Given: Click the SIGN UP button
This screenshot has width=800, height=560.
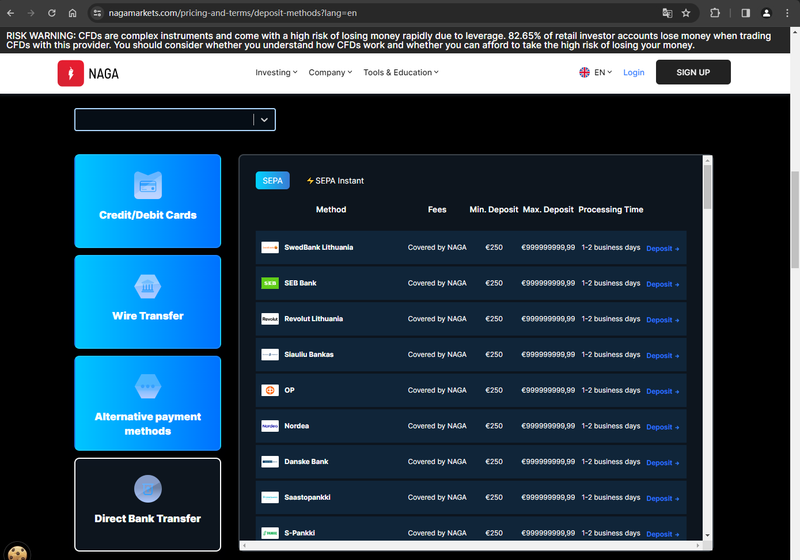Looking at the screenshot, I should tap(693, 72).
